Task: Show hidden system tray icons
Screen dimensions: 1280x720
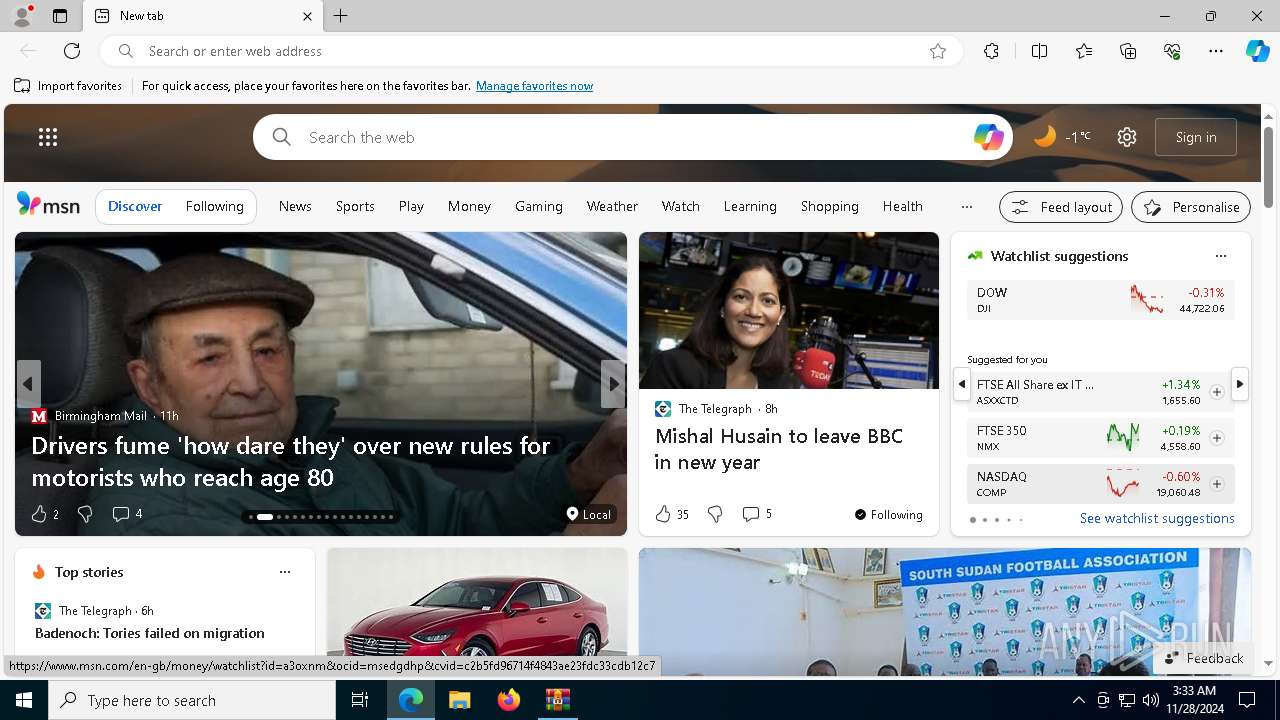Action: click(x=1078, y=700)
